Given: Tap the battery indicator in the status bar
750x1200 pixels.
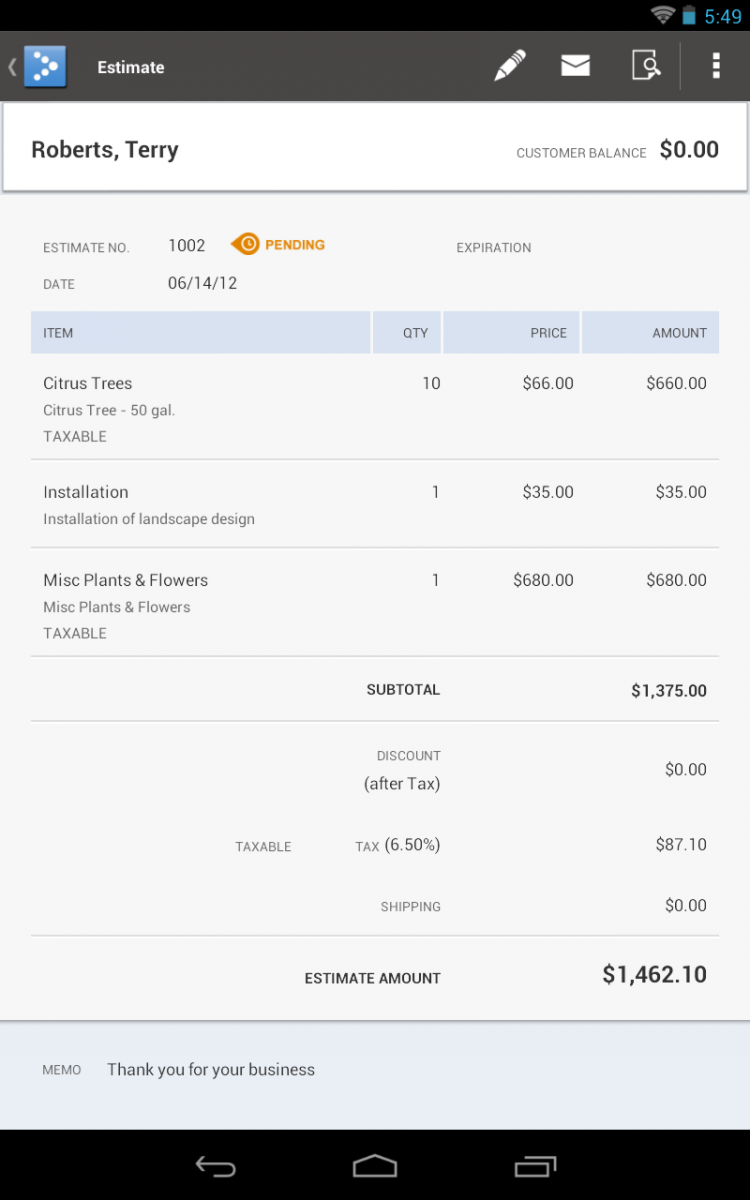Looking at the screenshot, I should click(687, 15).
